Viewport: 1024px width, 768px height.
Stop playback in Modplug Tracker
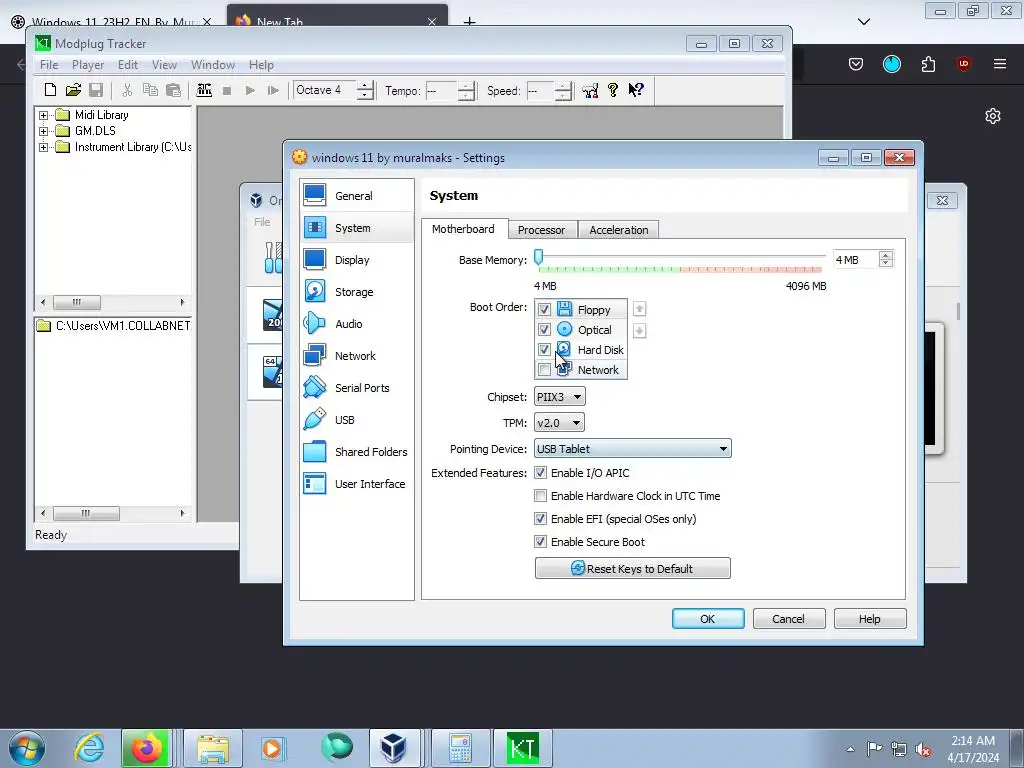227,91
